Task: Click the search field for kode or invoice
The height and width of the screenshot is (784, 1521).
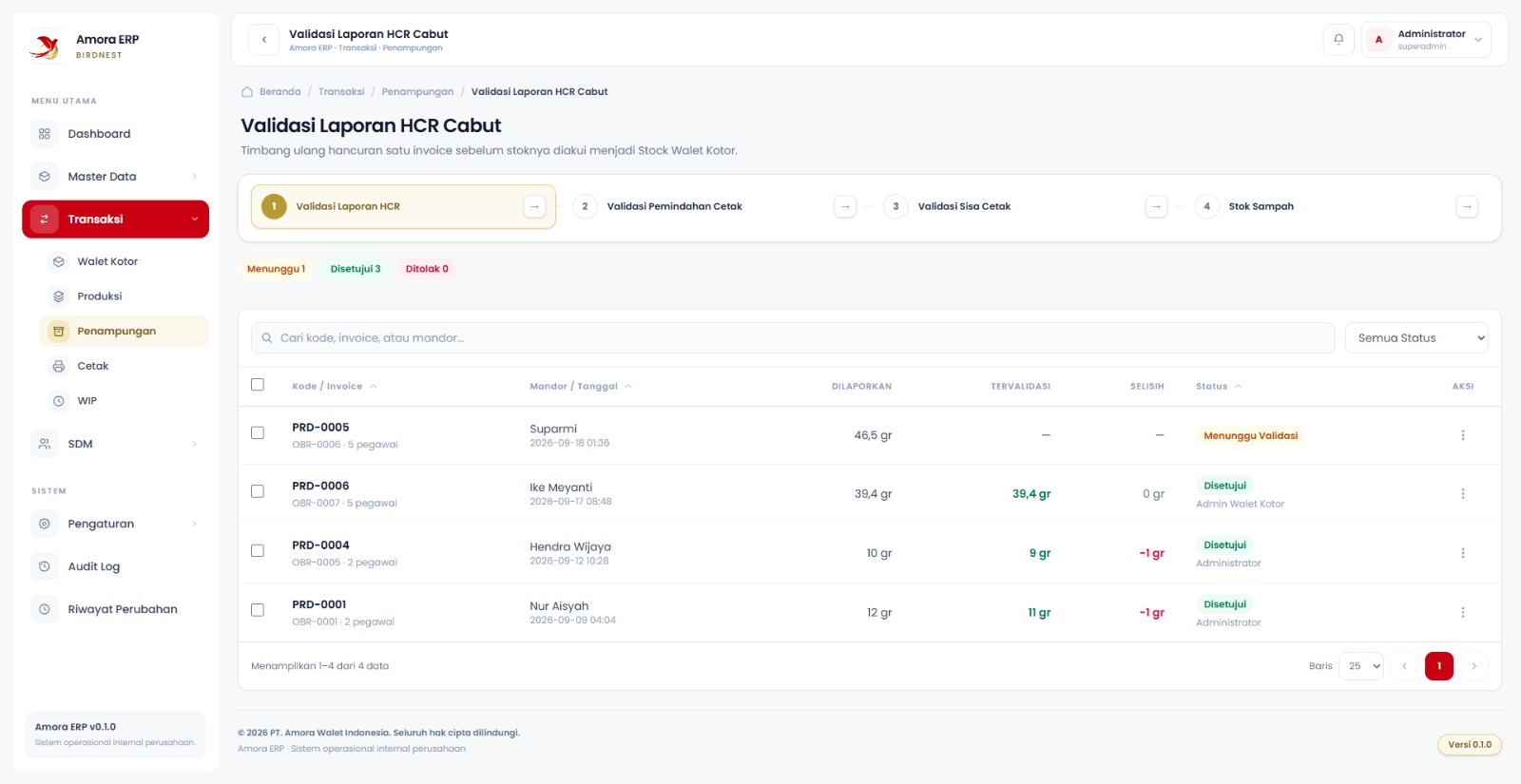Action: click(793, 338)
